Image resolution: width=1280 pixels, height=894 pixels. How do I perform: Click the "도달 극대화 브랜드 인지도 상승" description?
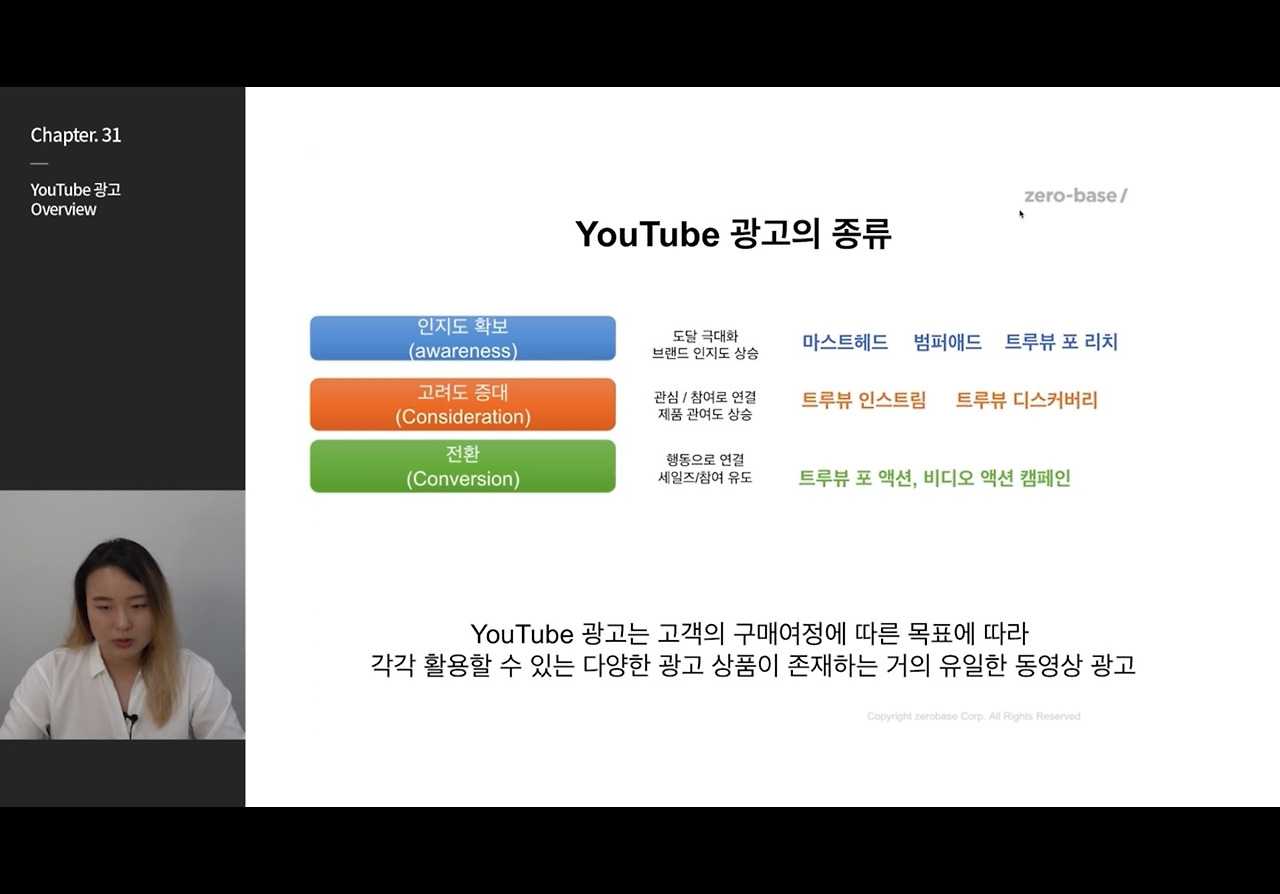coord(705,345)
